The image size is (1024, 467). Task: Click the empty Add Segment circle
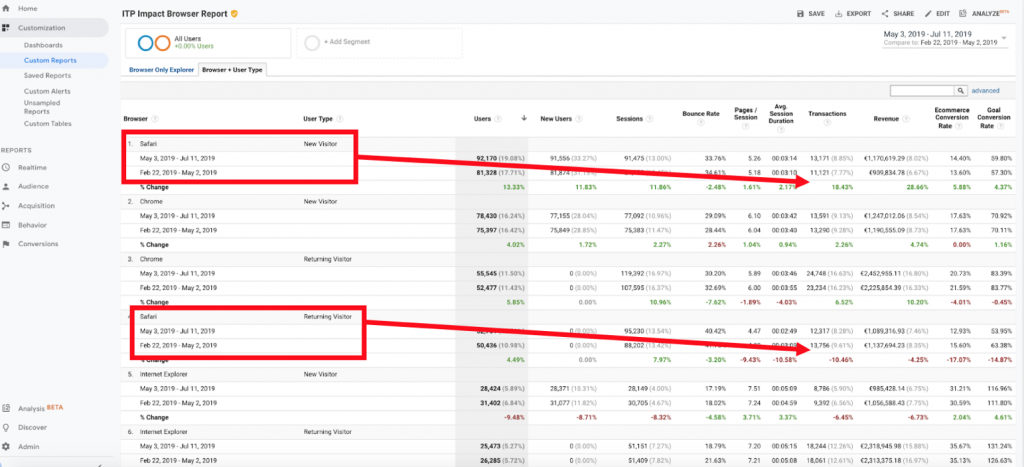point(312,43)
